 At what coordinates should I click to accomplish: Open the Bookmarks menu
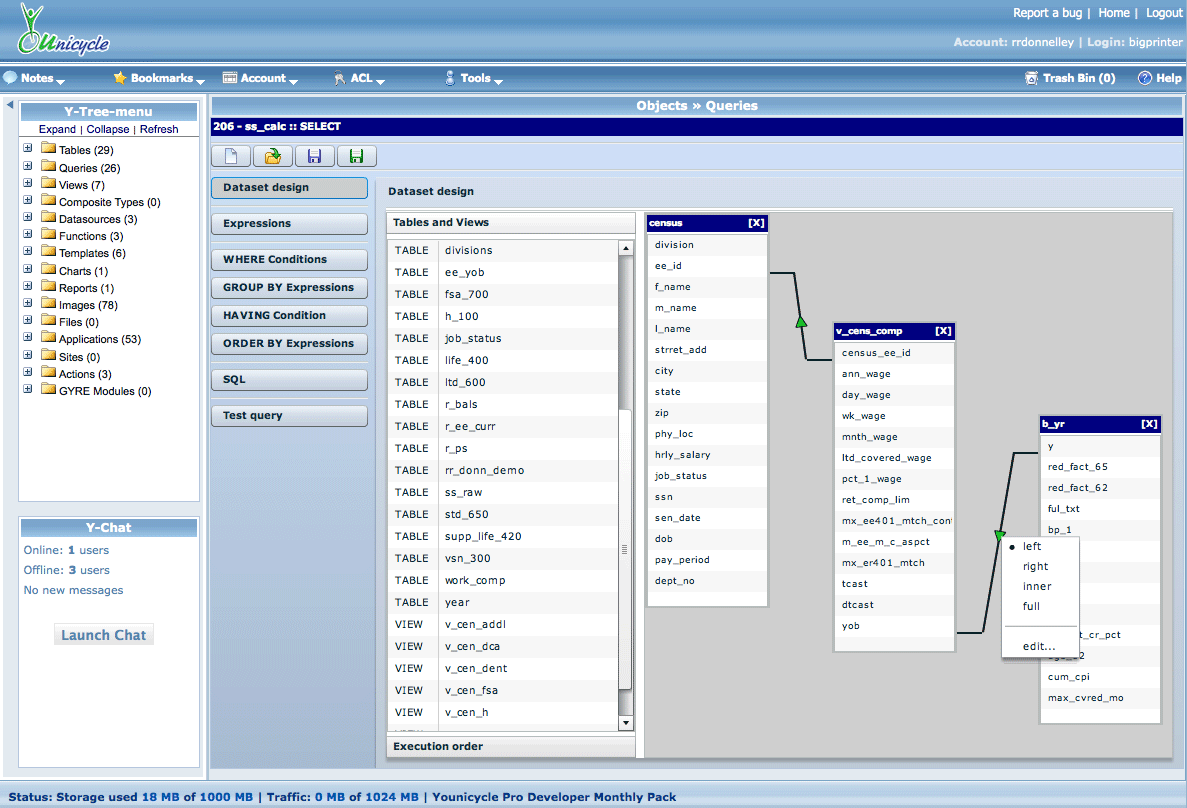coord(160,78)
